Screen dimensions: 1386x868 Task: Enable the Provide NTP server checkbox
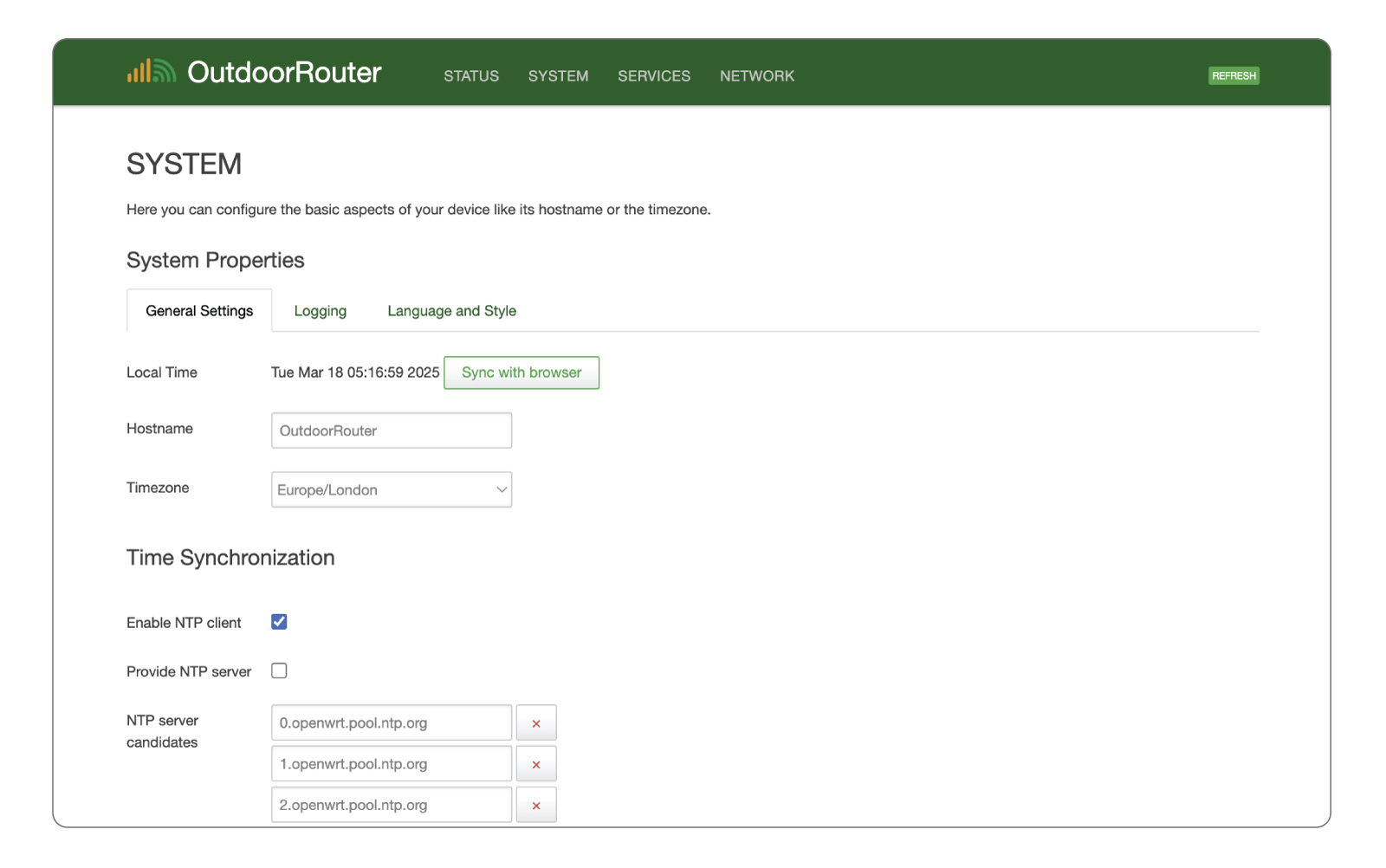click(279, 671)
